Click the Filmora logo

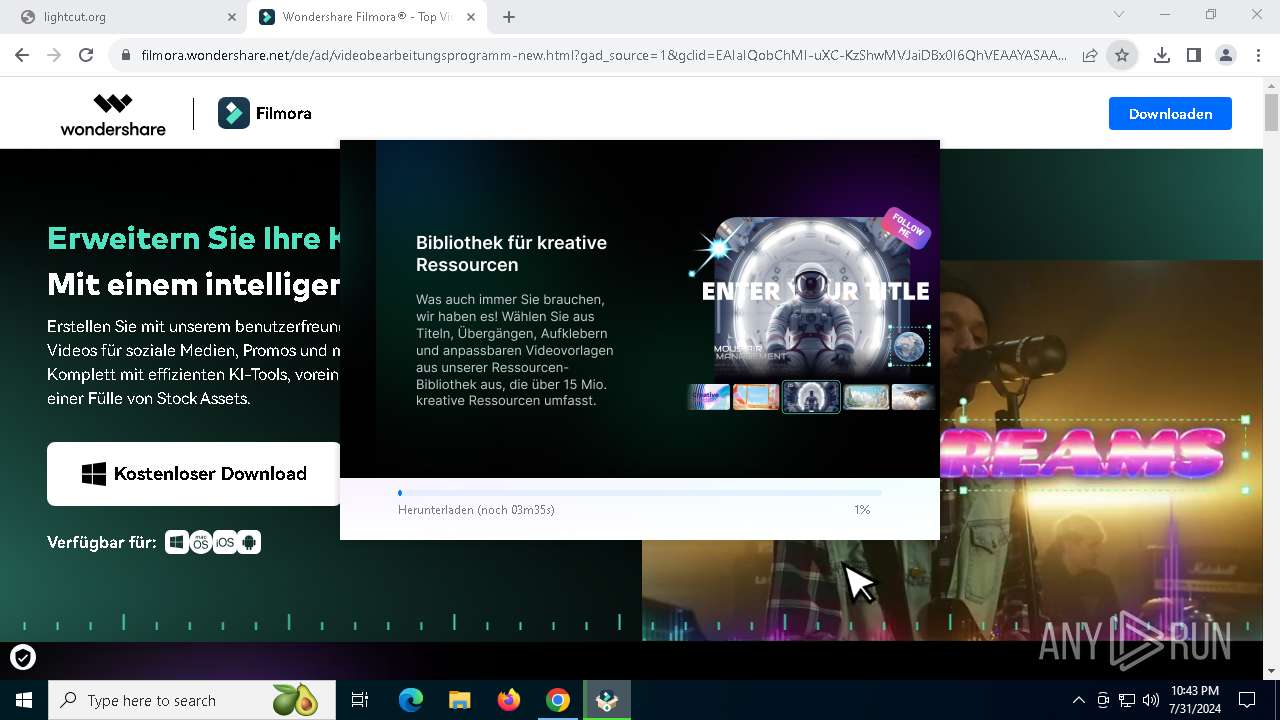click(265, 114)
